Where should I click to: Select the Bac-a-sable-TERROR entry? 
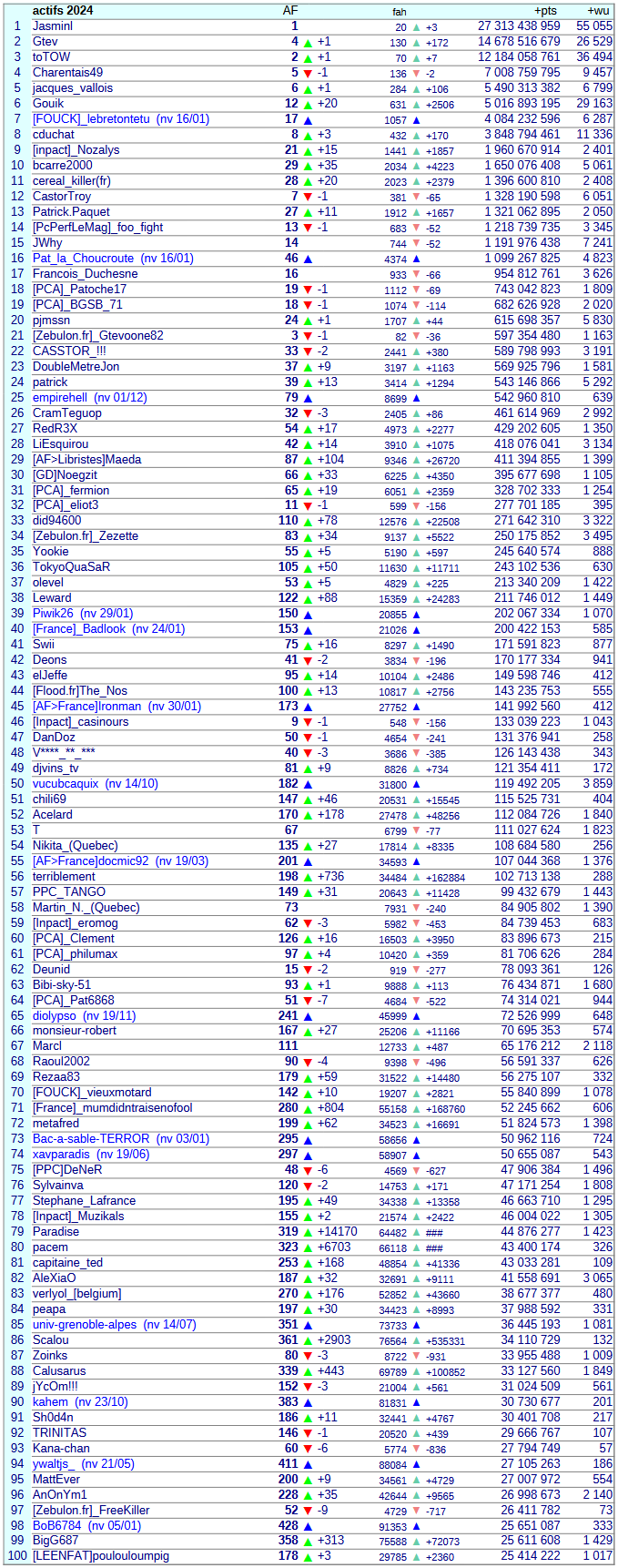tap(91, 1139)
